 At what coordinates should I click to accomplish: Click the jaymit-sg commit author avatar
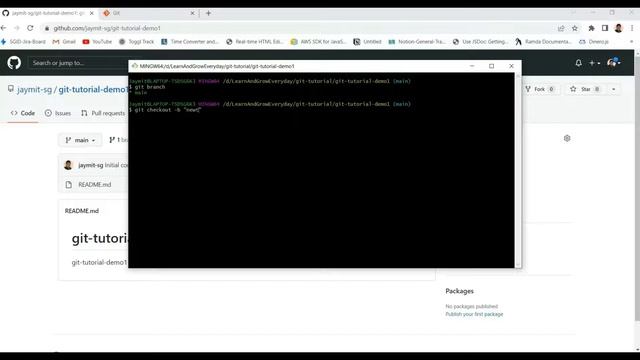68,165
